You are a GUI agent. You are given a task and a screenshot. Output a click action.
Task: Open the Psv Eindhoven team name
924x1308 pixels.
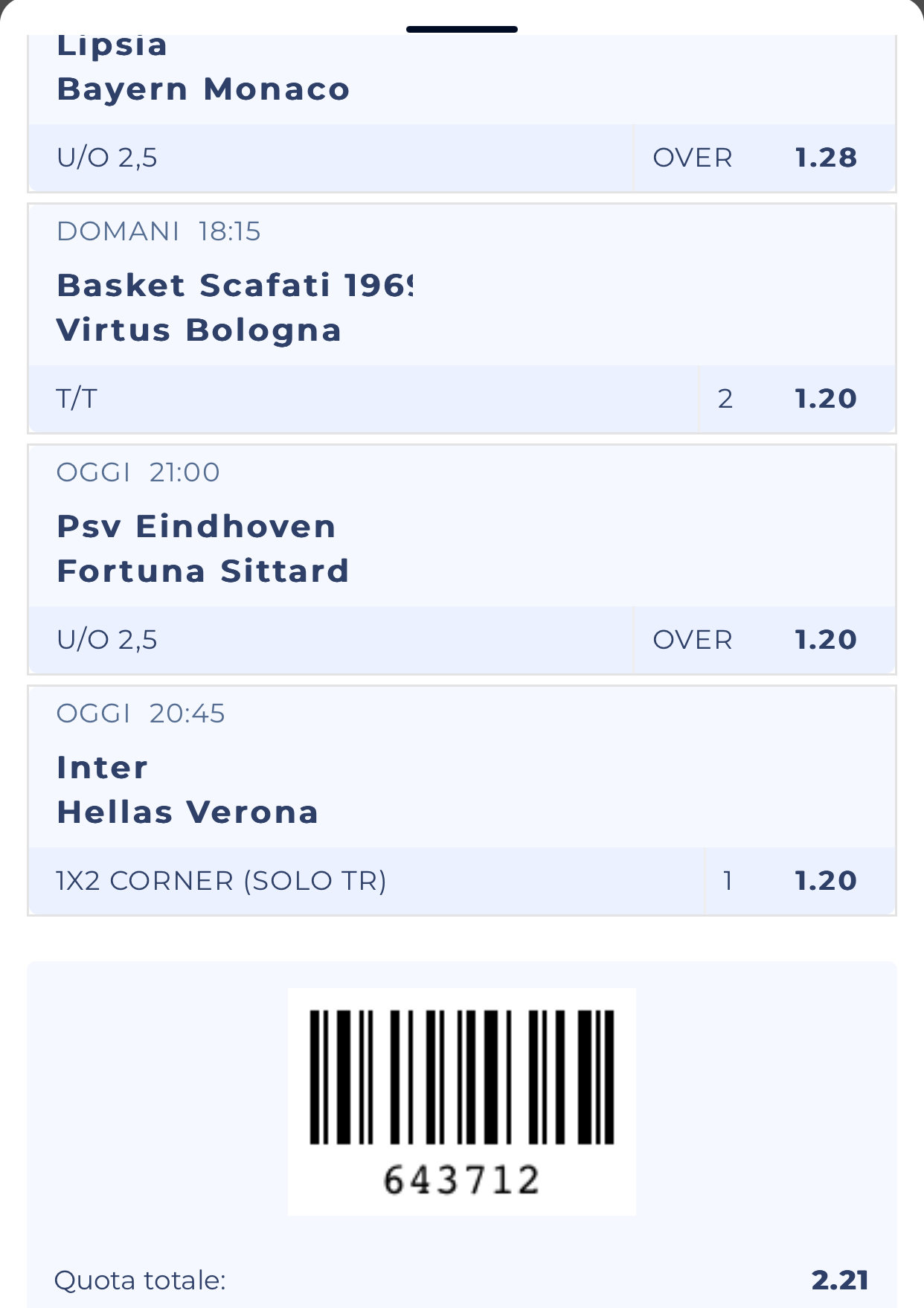[196, 526]
